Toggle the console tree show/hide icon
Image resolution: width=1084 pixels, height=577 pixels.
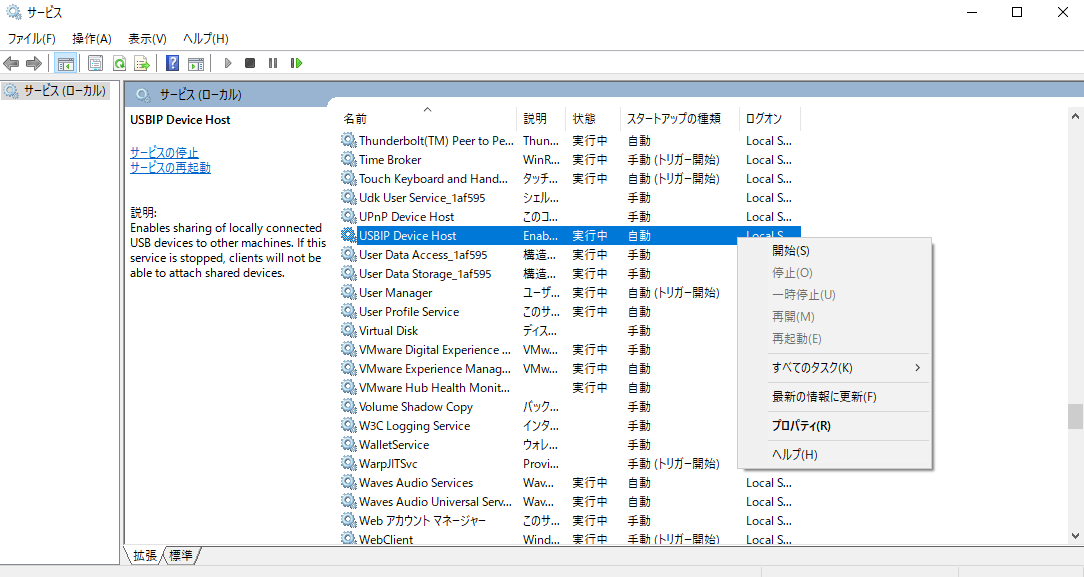point(66,64)
